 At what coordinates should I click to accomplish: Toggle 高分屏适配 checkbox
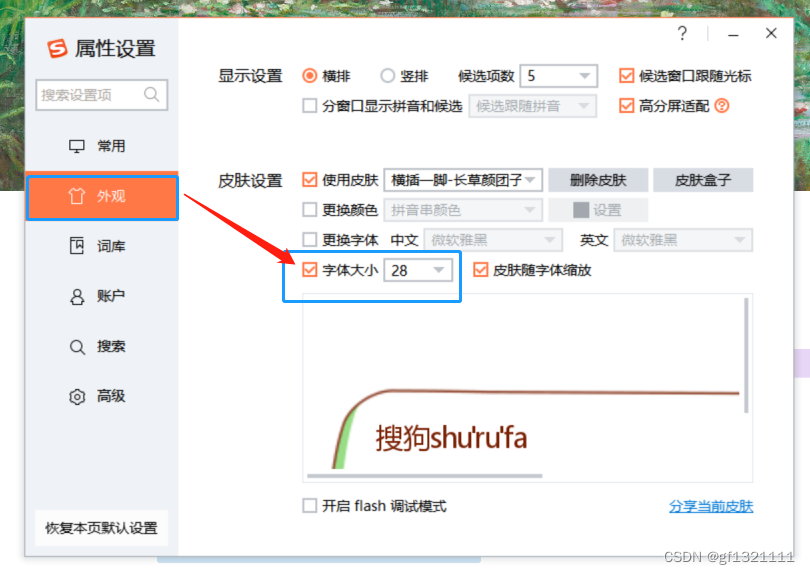[626, 106]
